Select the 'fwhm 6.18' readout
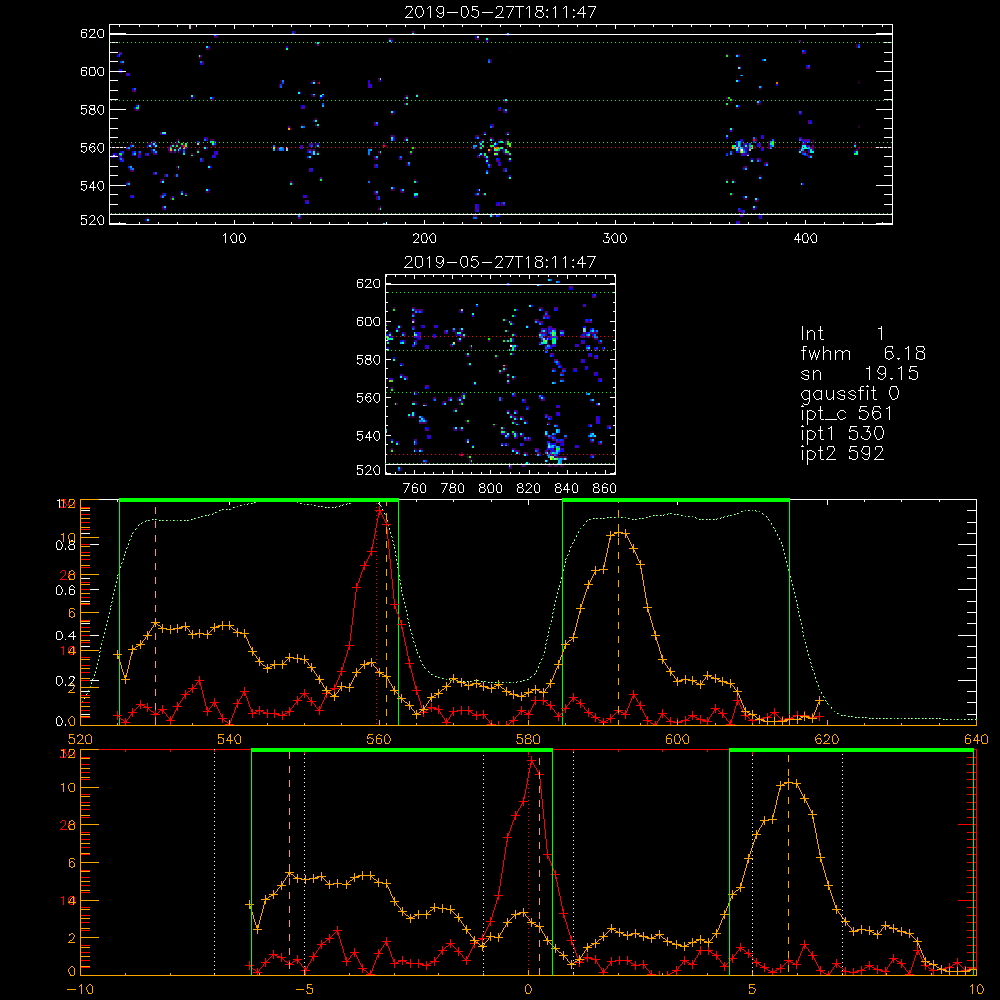Viewport: 1000px width, 1000px height. (x=863, y=353)
